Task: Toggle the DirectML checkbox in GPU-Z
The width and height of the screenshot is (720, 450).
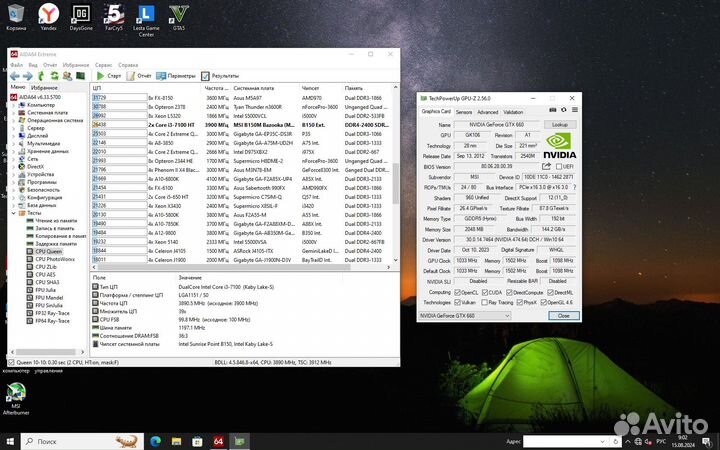Action: click(550, 292)
